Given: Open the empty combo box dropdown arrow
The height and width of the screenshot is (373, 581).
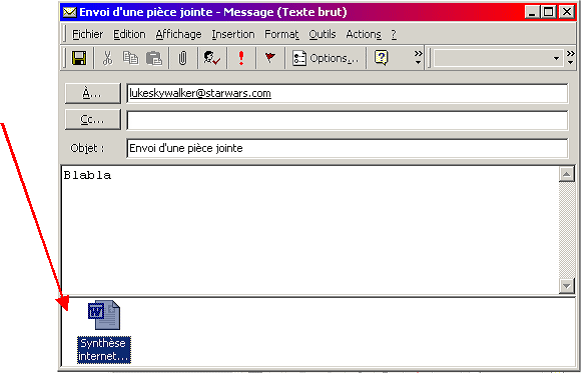Looking at the screenshot, I should tap(556, 59).
